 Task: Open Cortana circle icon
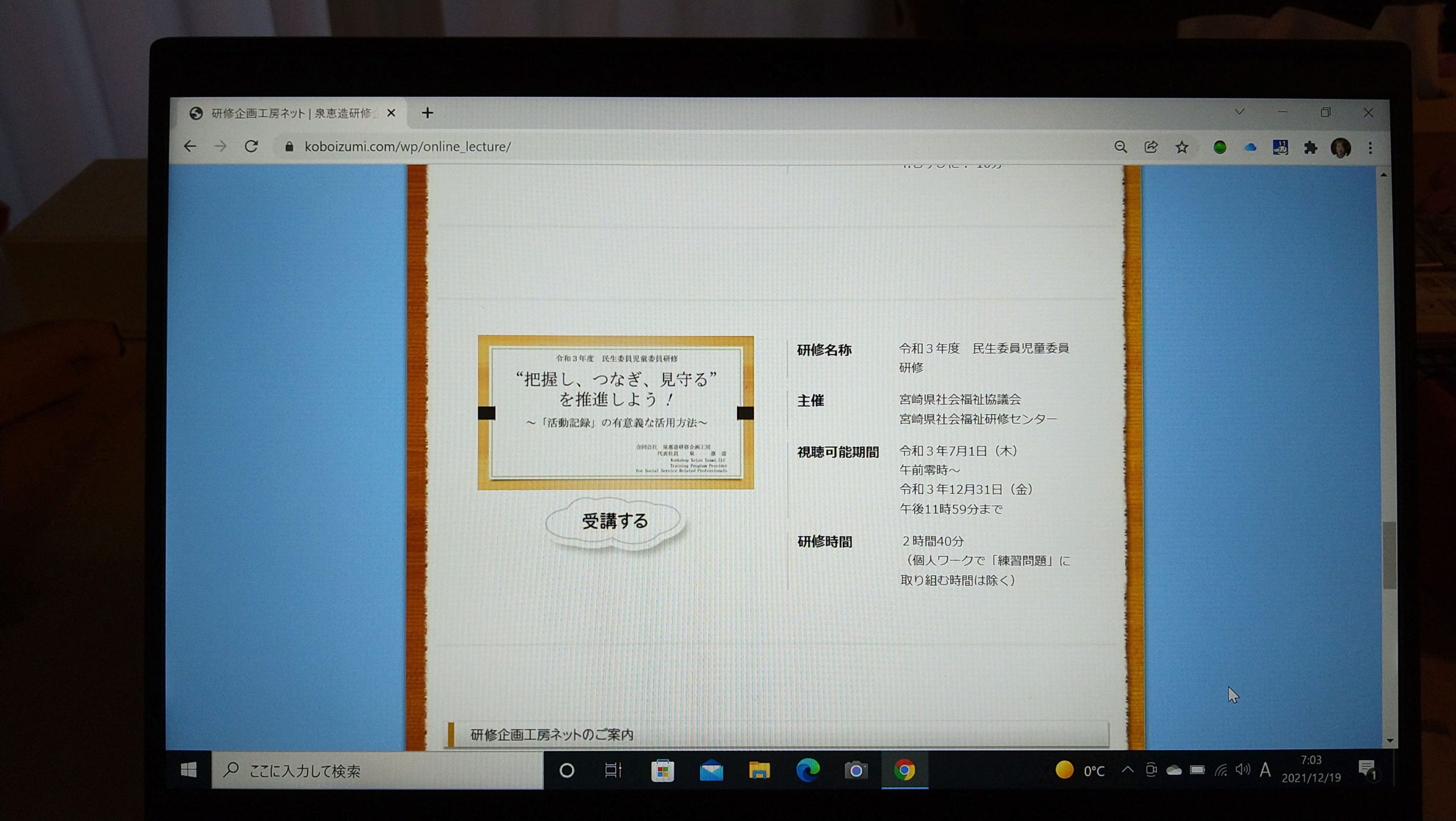[x=566, y=770]
